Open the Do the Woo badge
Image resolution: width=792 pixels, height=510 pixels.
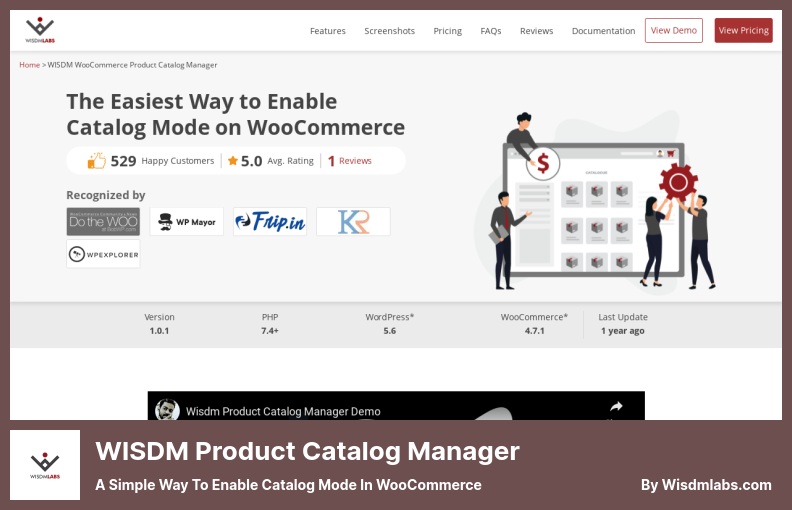(x=103, y=222)
